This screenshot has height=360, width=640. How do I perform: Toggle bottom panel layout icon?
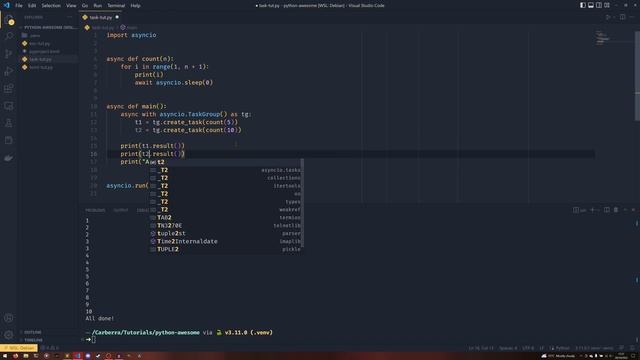pos(591,5)
